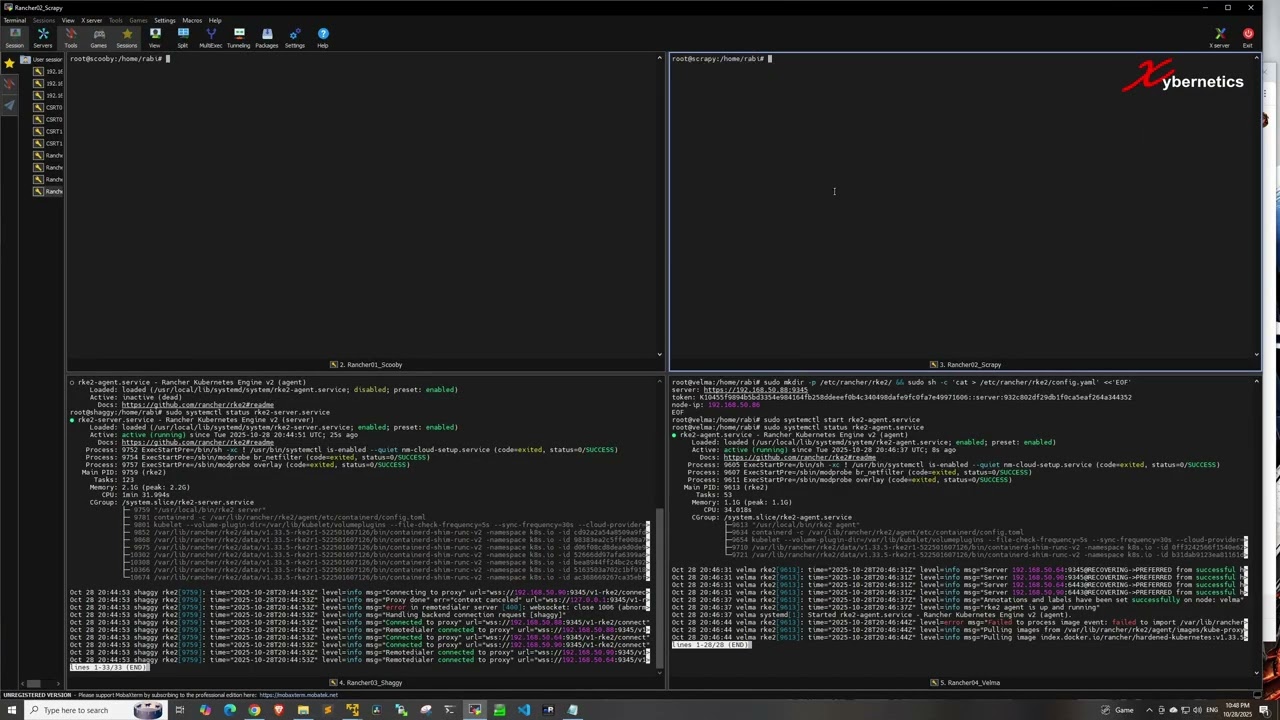Click the rancher/rke2 readme link in Velma pane

(x=800, y=457)
